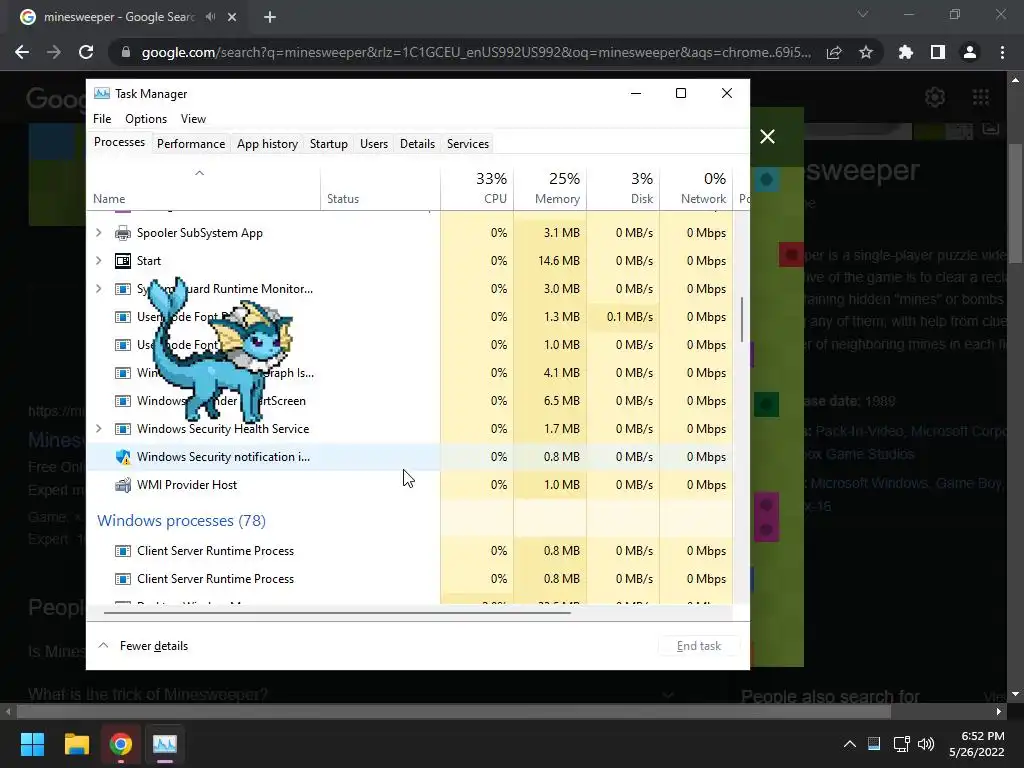1024x768 pixels.
Task: Expand System Guard Runtime Monitor row
Action: (99, 289)
